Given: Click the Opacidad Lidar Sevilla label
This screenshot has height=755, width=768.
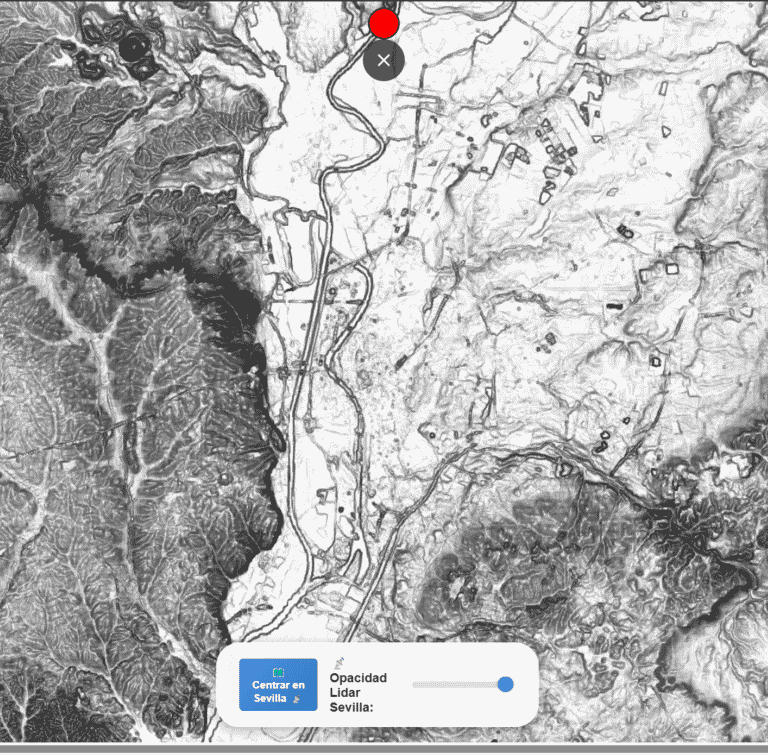Looking at the screenshot, I should click(x=358, y=692).
